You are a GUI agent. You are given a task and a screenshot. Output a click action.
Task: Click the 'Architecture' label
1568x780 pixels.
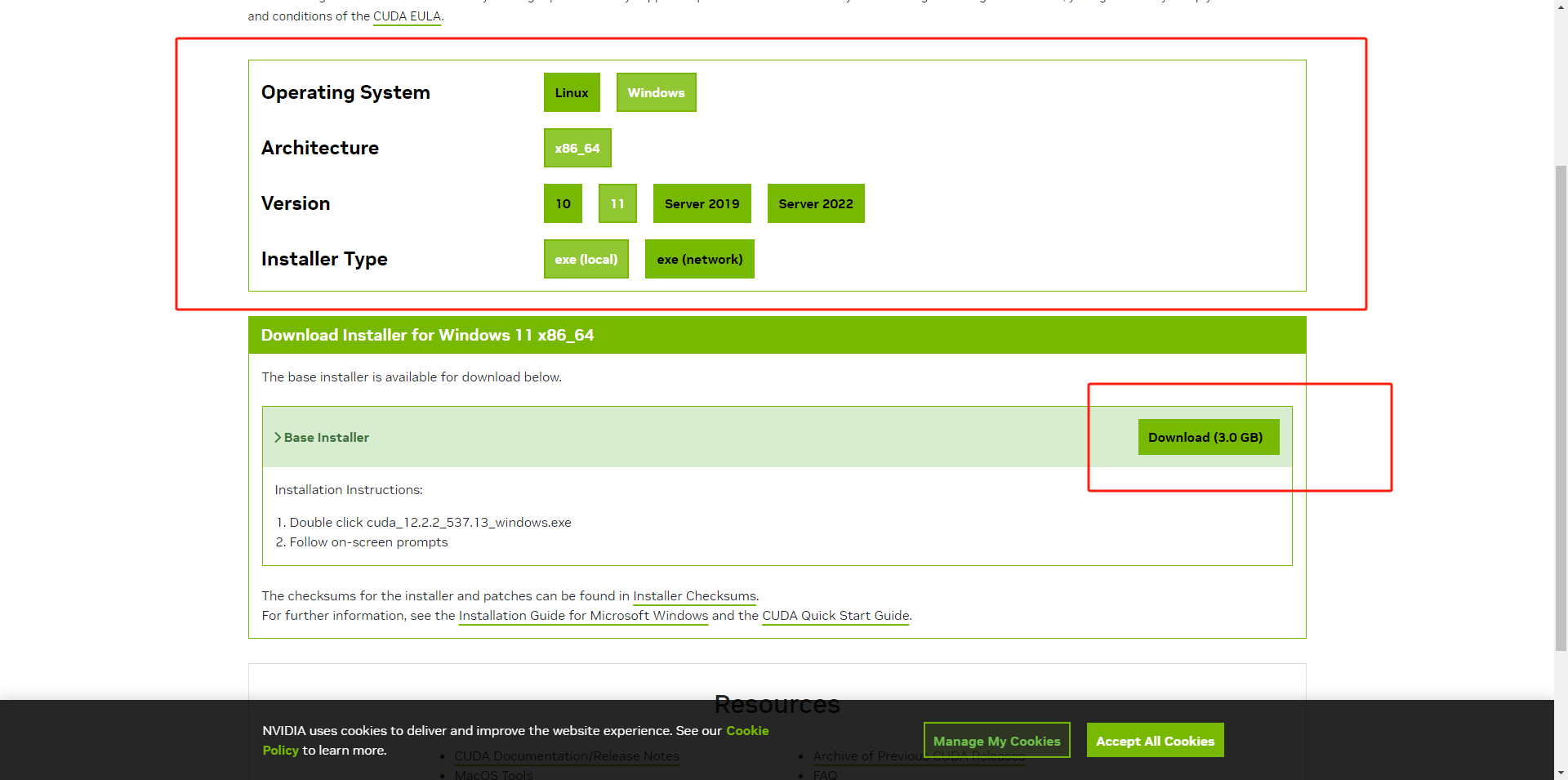(320, 148)
